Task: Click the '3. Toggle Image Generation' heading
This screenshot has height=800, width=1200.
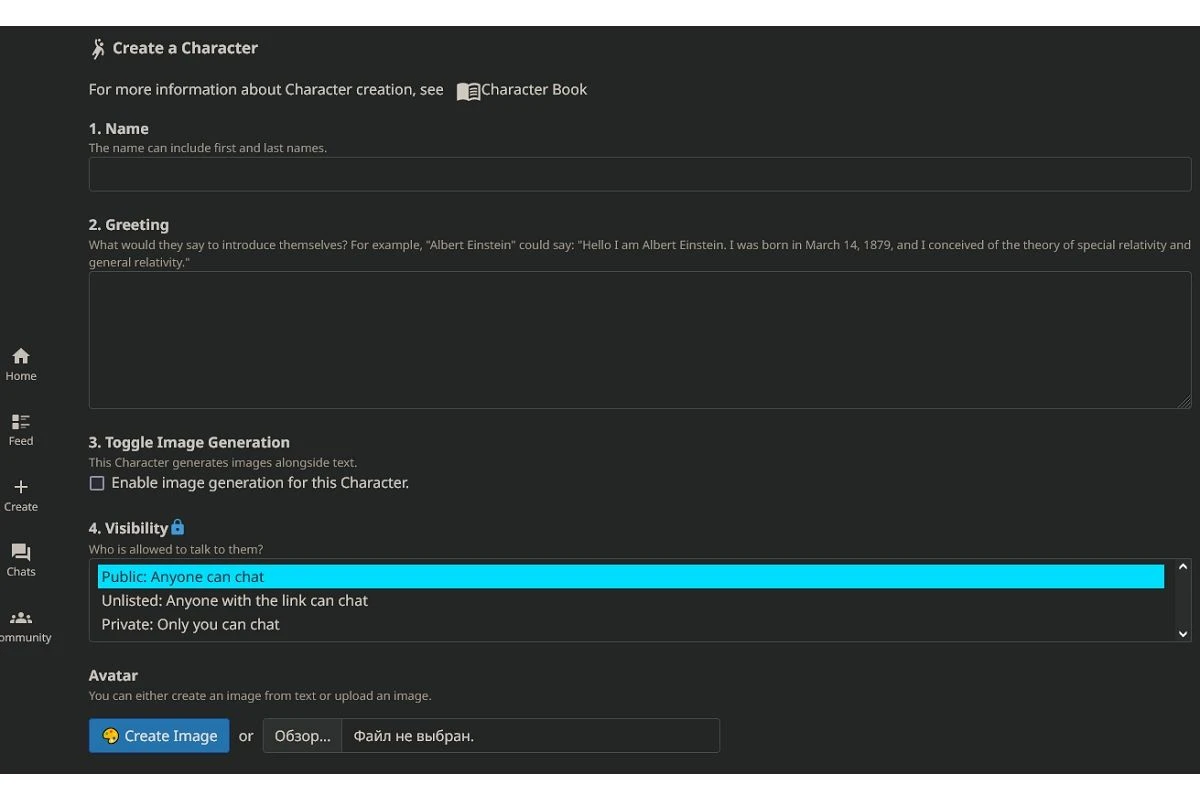Action: (189, 442)
